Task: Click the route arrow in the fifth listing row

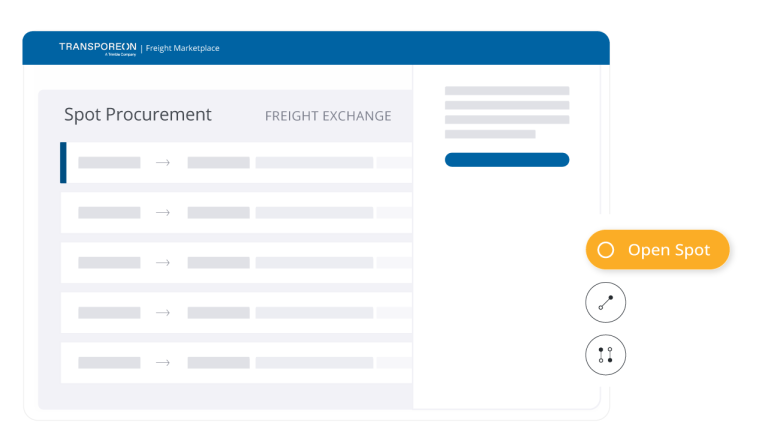Action: click(163, 363)
